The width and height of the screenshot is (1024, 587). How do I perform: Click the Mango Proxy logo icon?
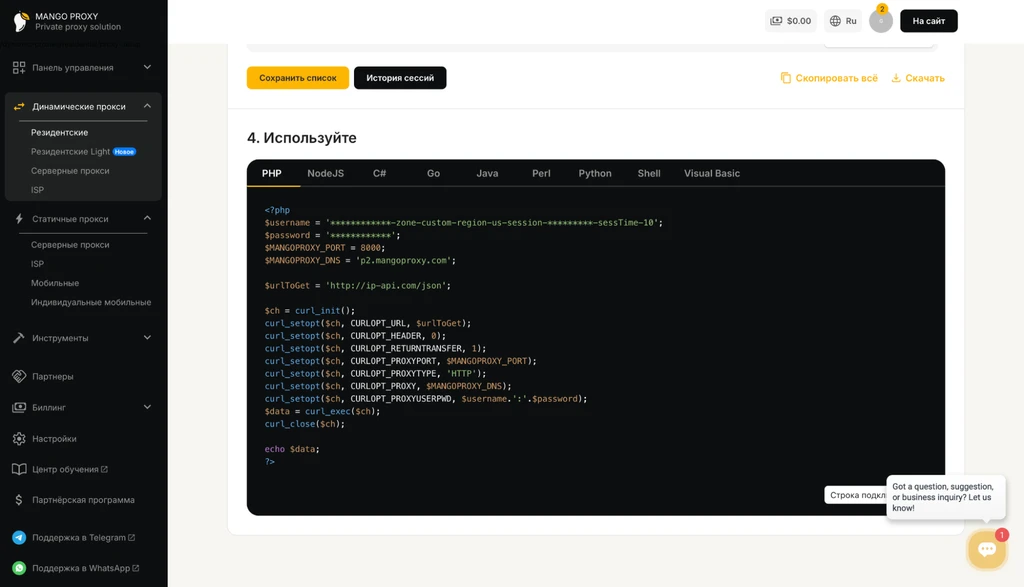coord(21,22)
